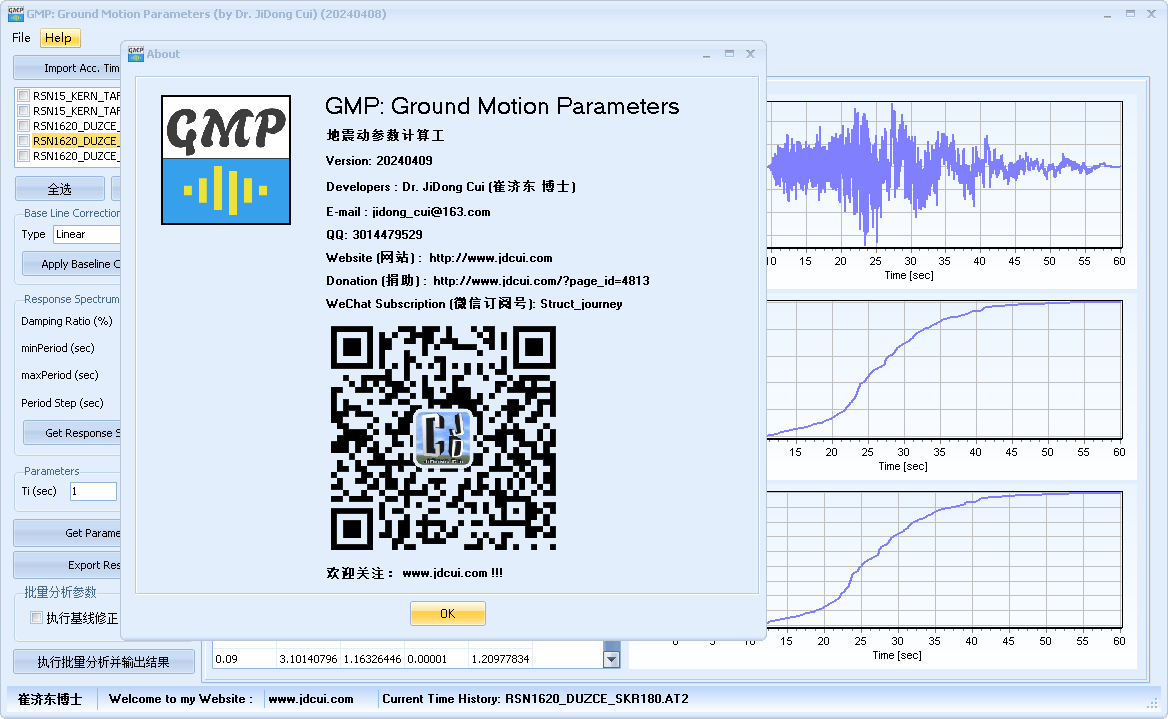Viewport: 1168px width, 719px height.
Task: Click the Apply Baseline Correction button
Action: tap(72, 264)
